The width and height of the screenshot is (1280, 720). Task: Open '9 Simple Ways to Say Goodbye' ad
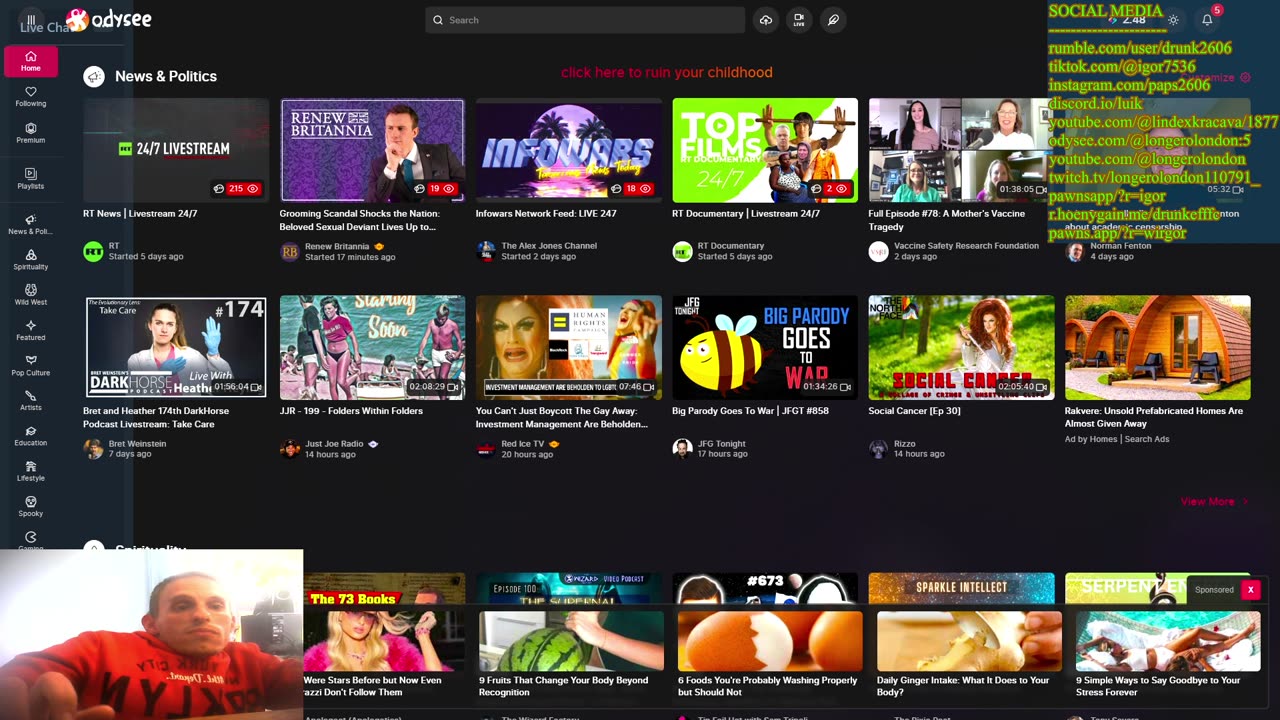pos(1168,655)
